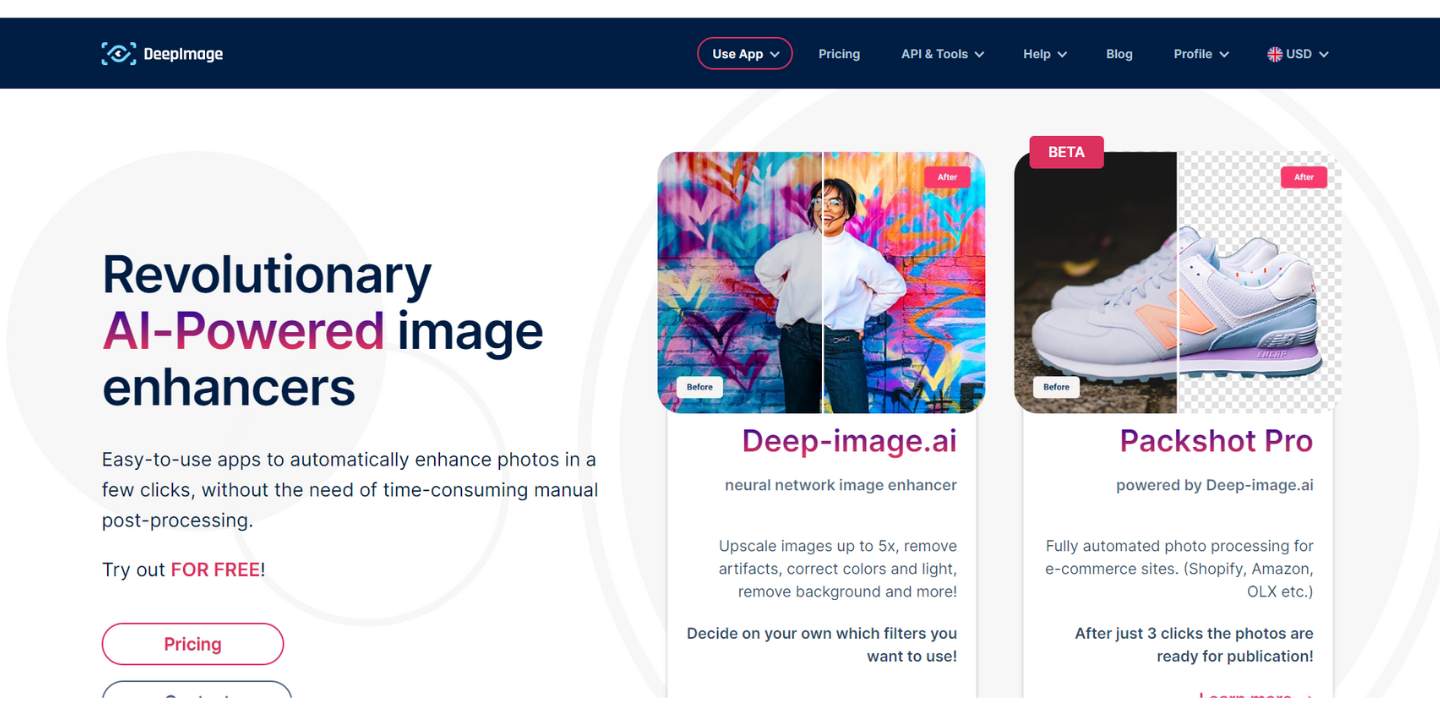
Task: Select the UK flag currency icon
Action: pyautogui.click(x=1274, y=54)
